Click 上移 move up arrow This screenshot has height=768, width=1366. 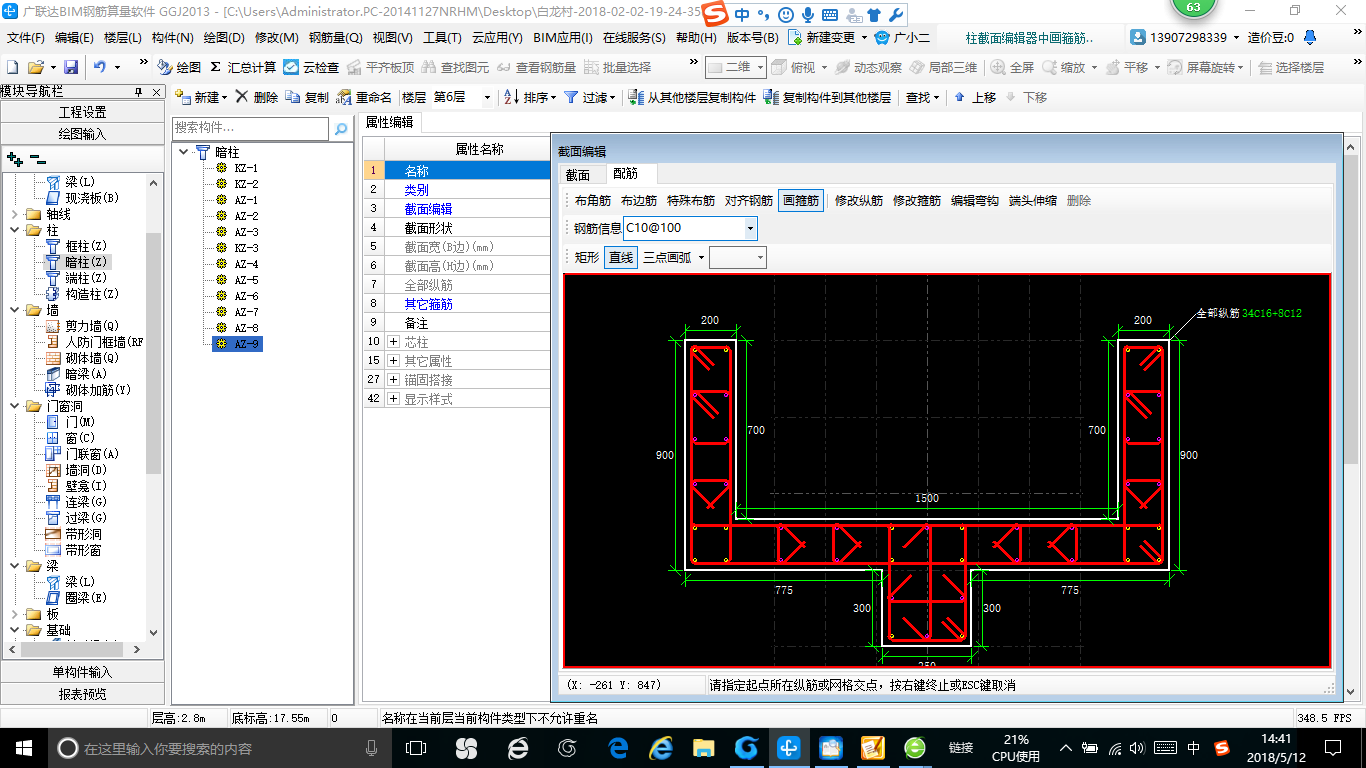pos(974,97)
